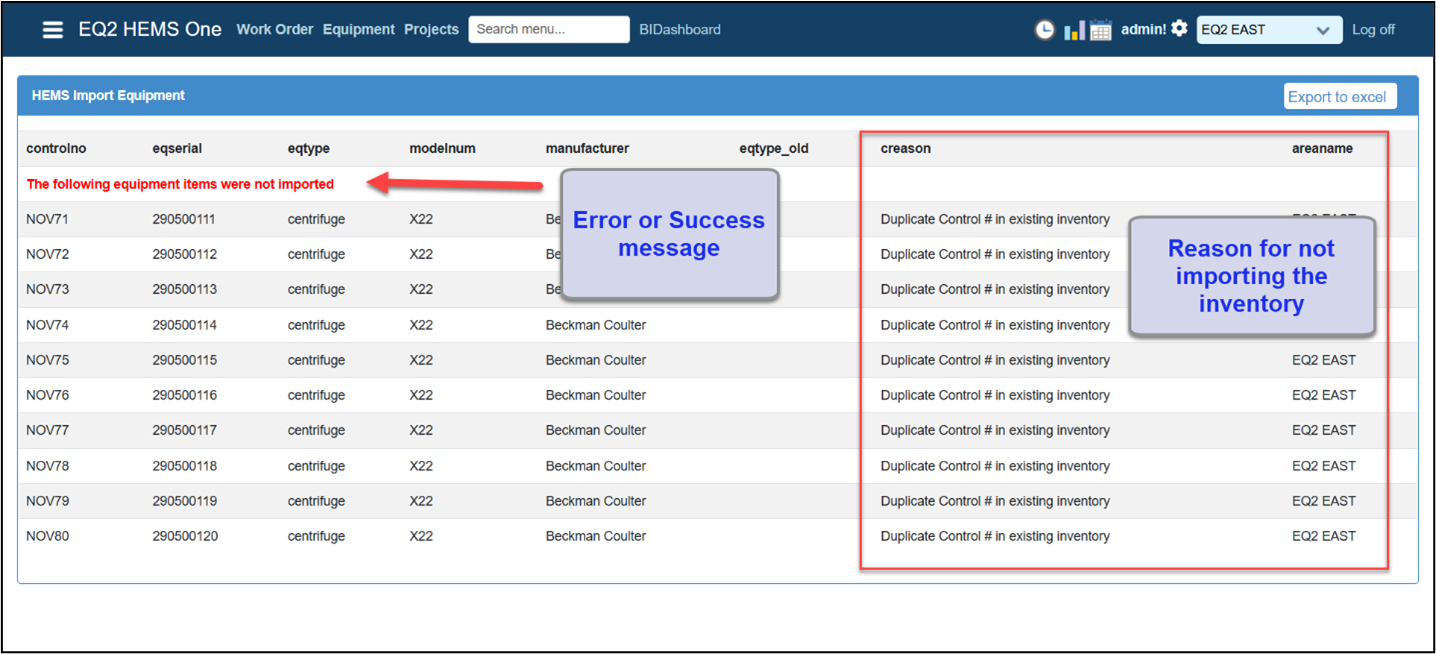Open the calendar icon in header
1436x654 pixels.
point(1100,30)
